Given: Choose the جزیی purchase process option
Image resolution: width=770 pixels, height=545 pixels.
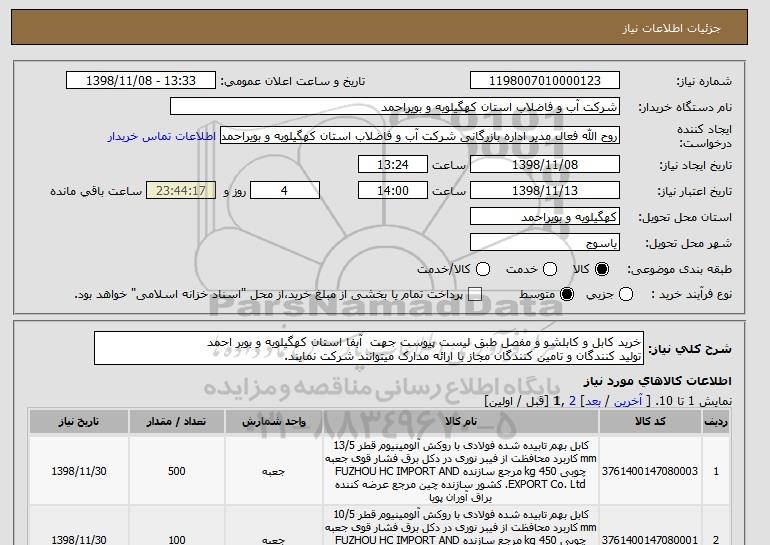Looking at the screenshot, I should pos(626,295).
